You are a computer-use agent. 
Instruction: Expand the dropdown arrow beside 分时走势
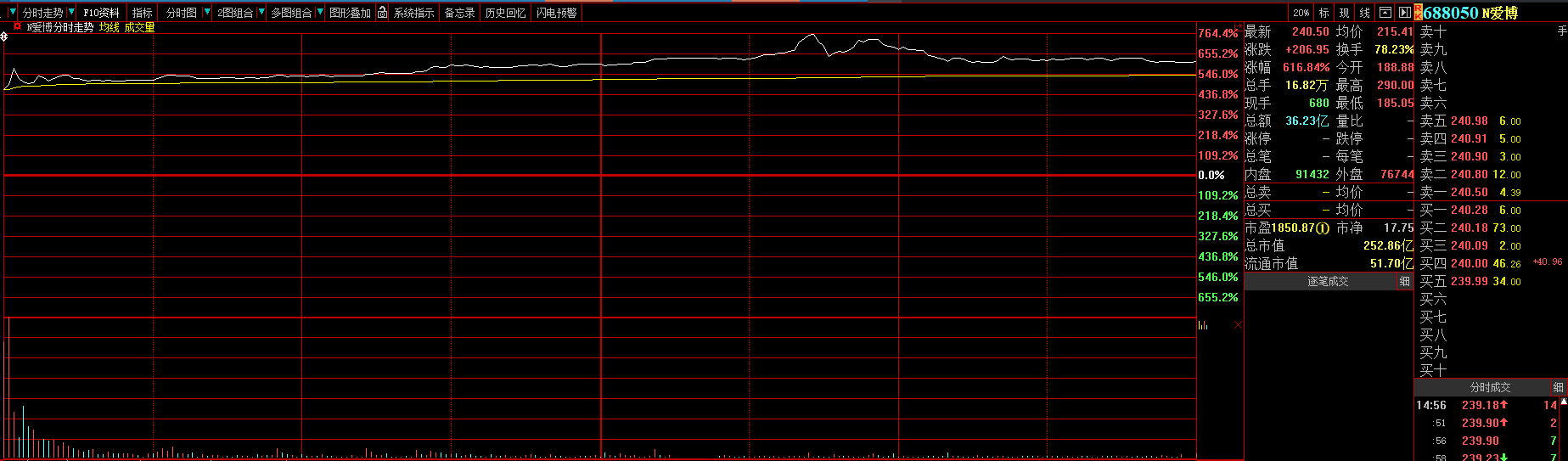(x=71, y=13)
